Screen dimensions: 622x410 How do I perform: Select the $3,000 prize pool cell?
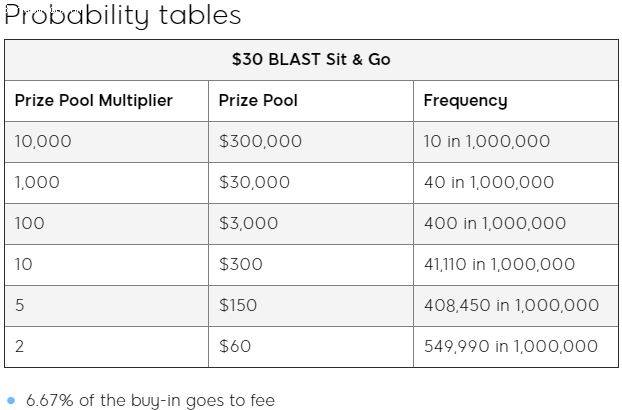(x=248, y=223)
